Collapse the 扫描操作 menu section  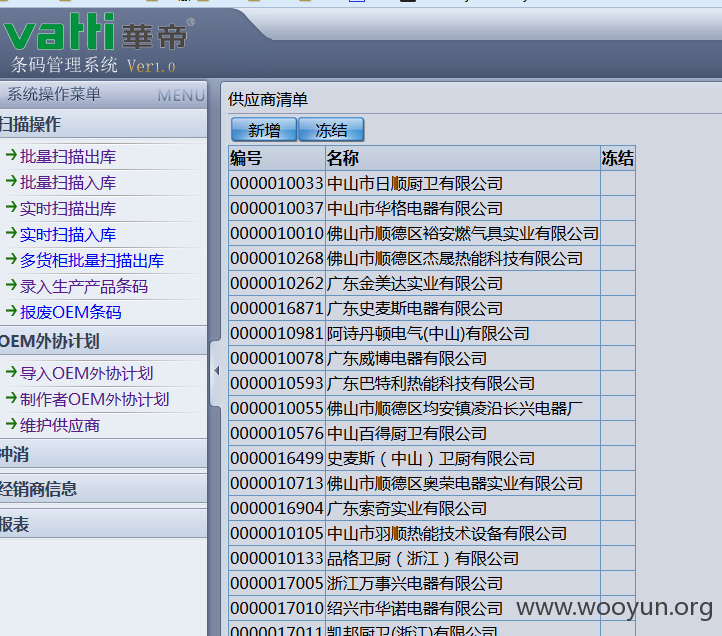pyautogui.click(x=103, y=124)
